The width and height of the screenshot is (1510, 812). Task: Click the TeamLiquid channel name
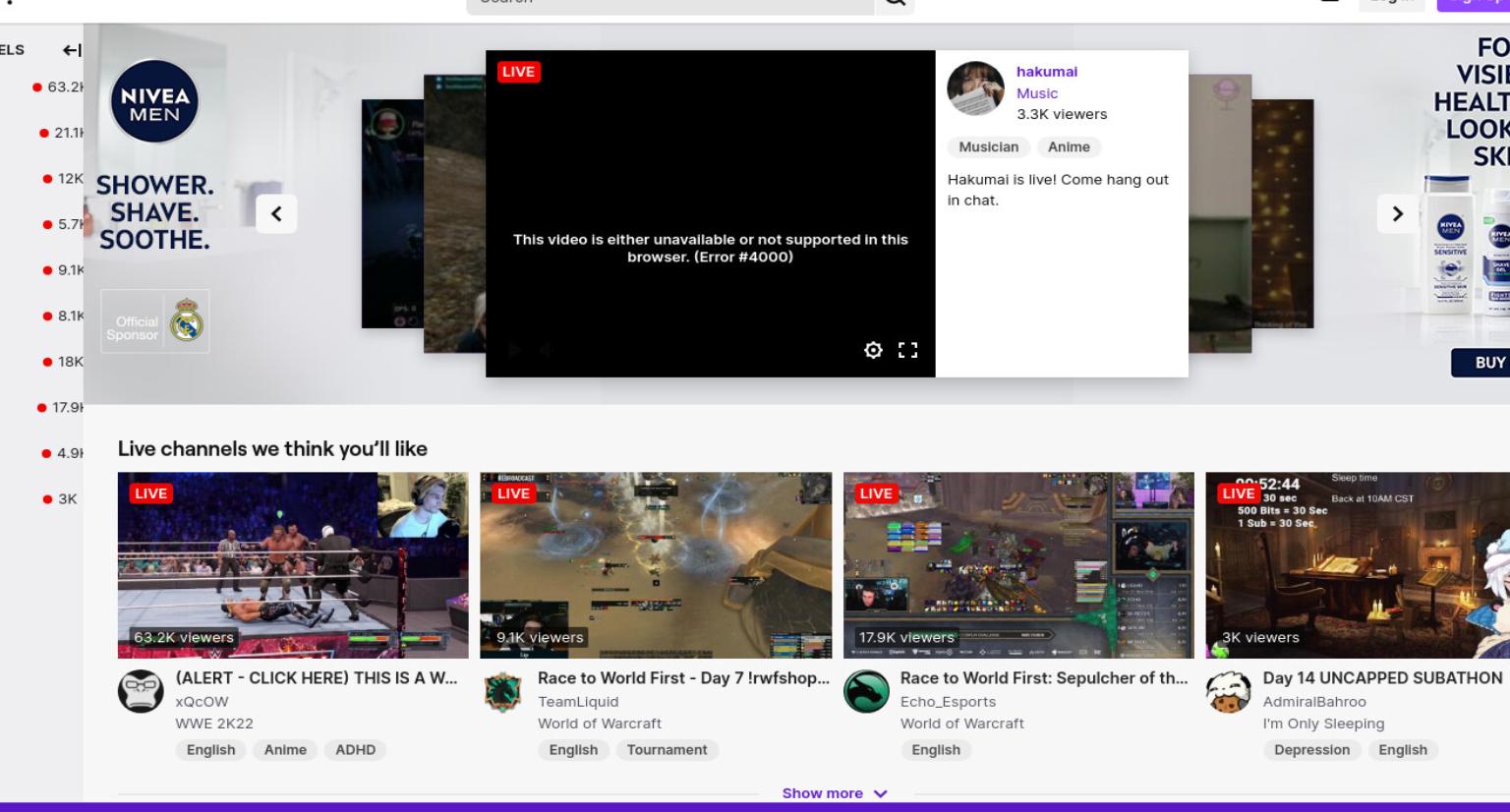[578, 702]
